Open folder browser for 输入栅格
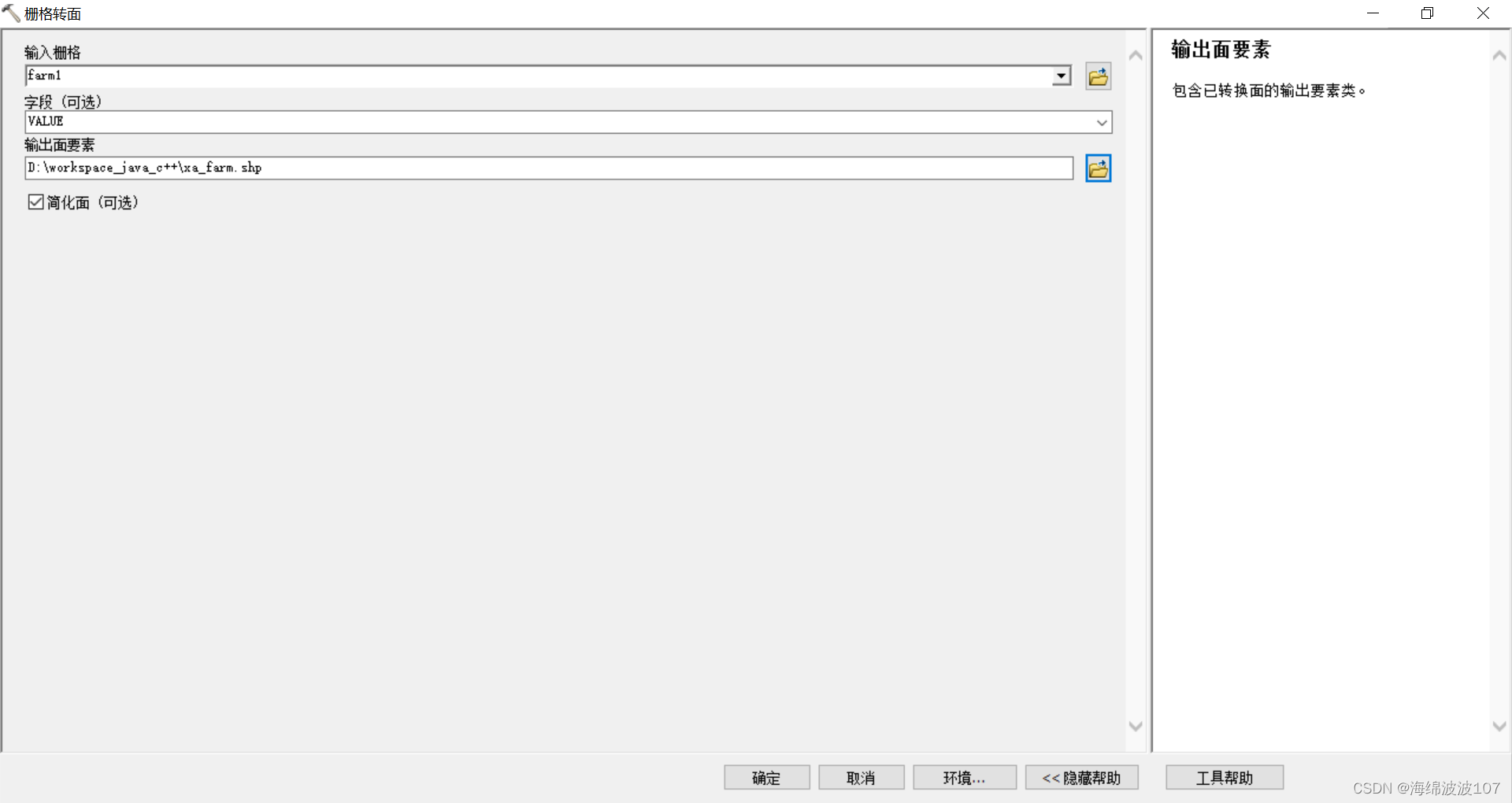 tap(1098, 76)
